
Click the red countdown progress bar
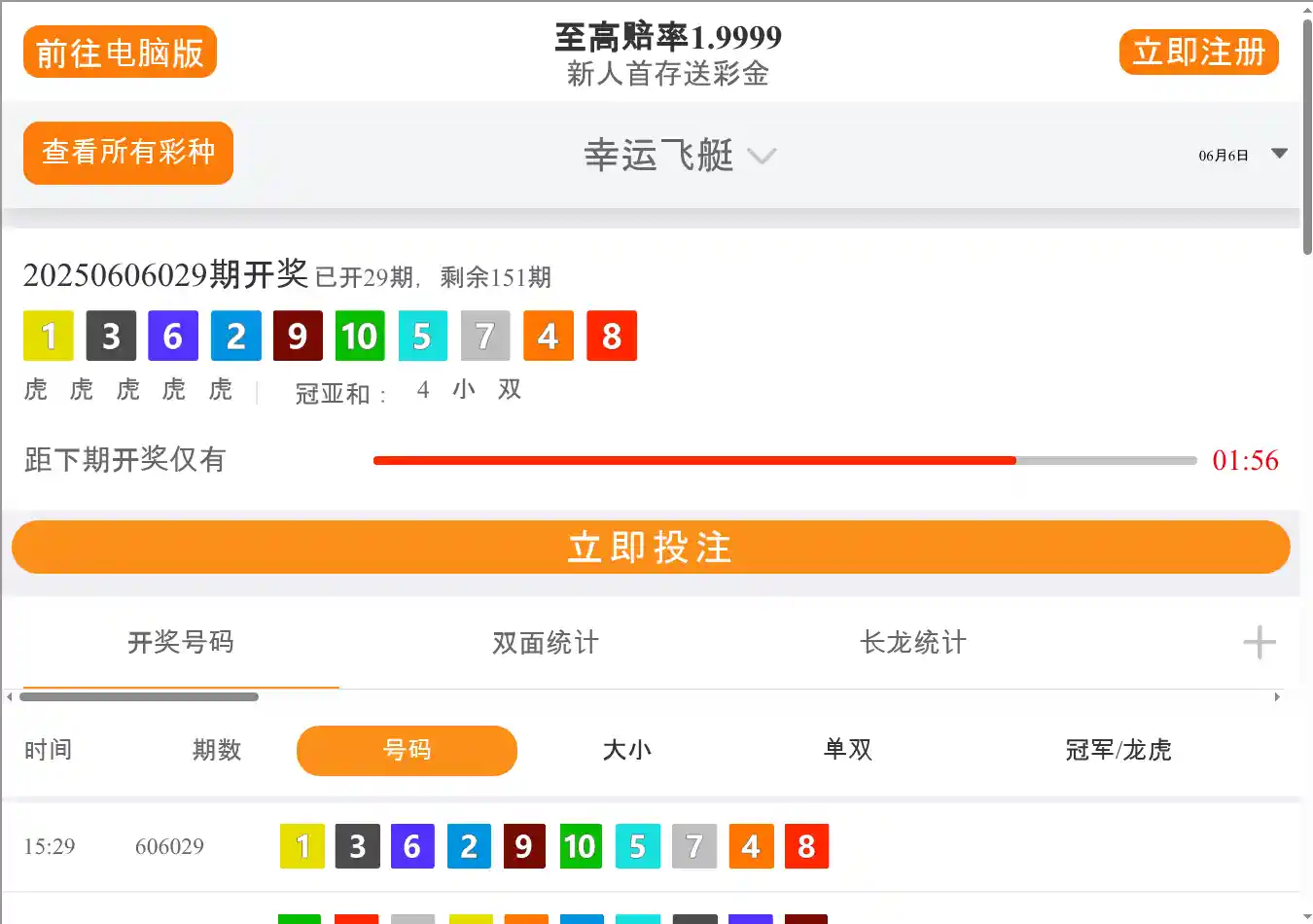tap(693, 460)
